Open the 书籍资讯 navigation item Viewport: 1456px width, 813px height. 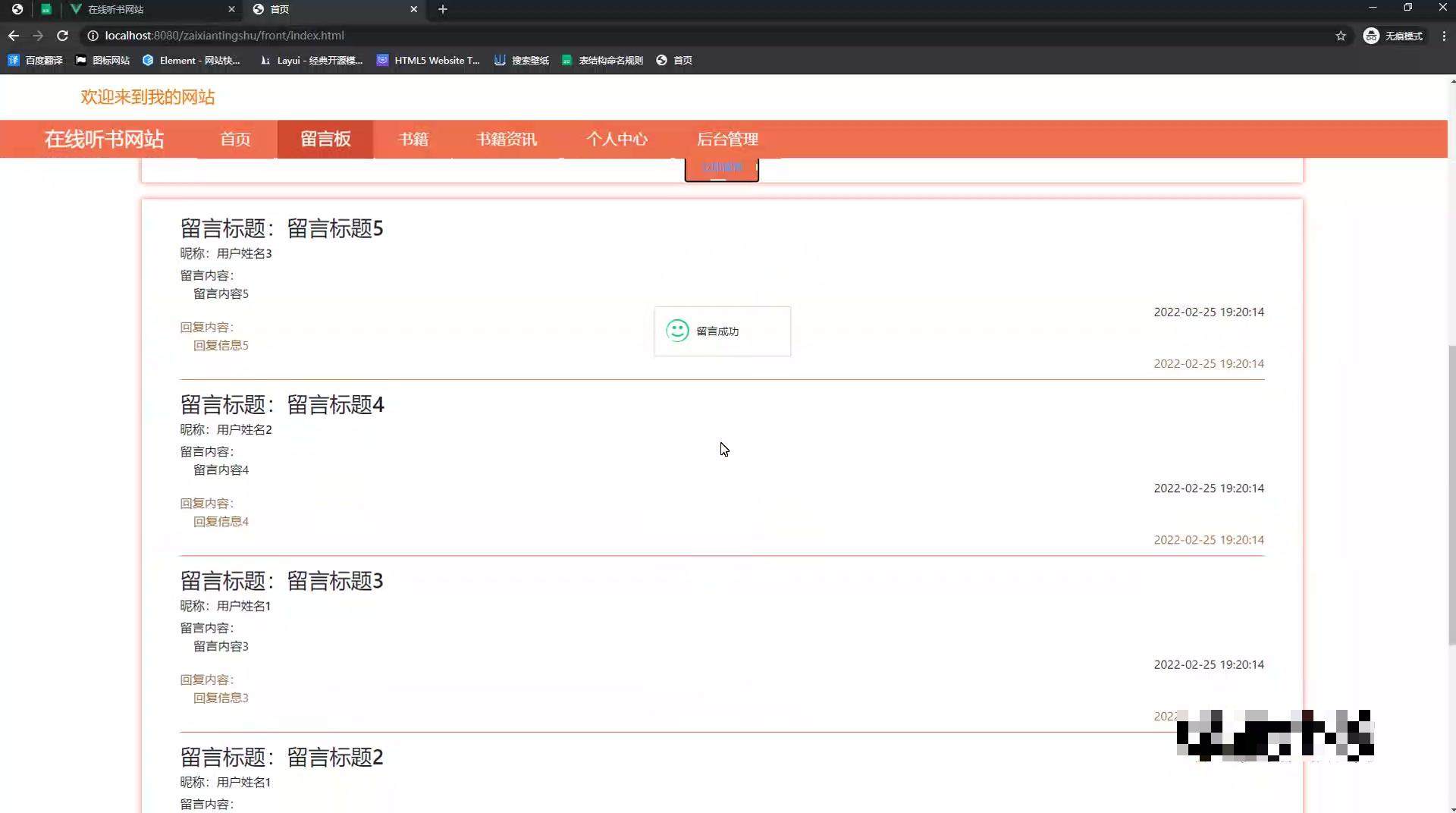coord(507,139)
